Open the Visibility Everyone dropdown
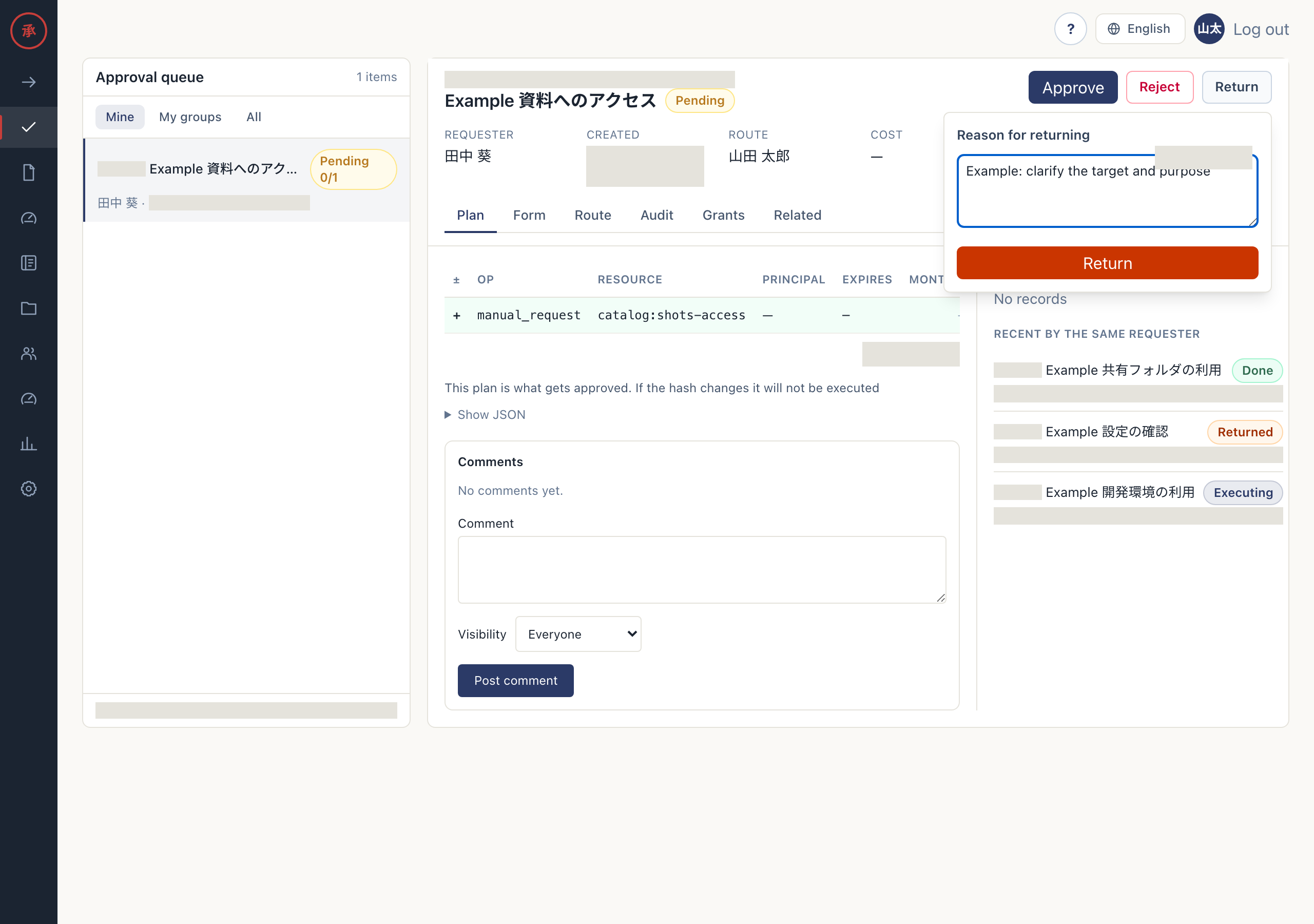This screenshot has width=1314, height=924. 578,634
